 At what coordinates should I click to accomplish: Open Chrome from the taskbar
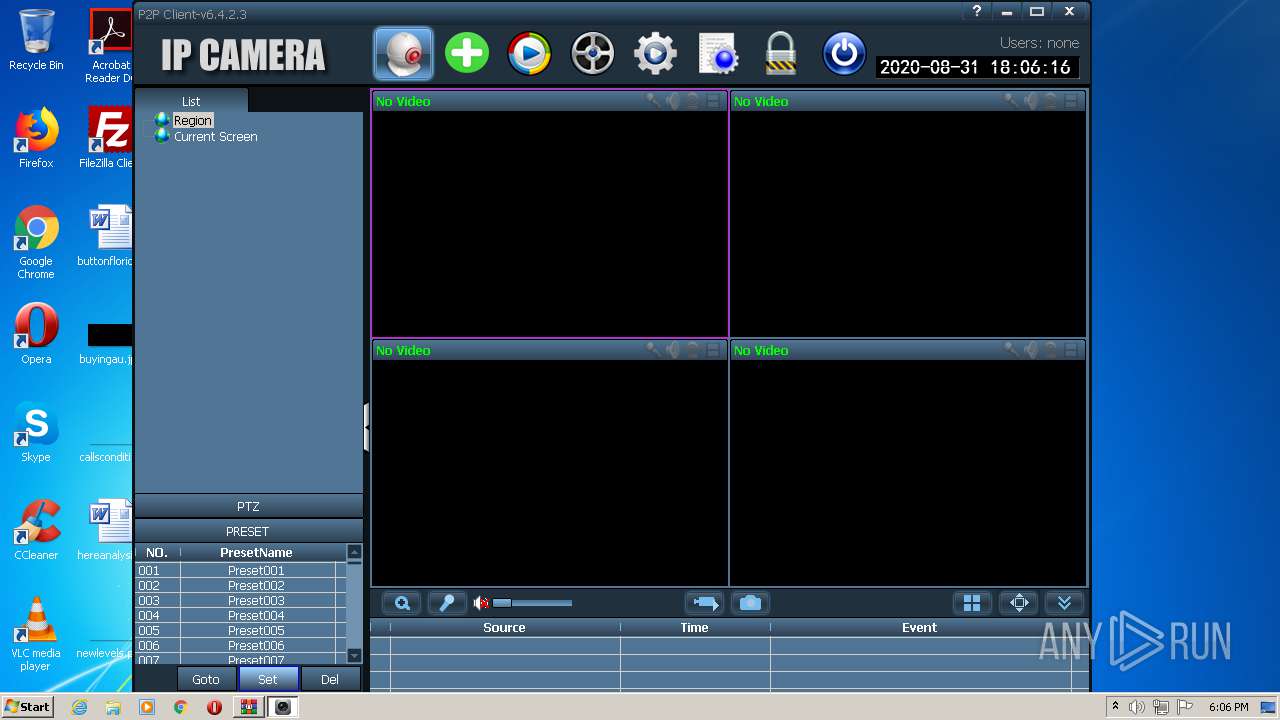180,707
